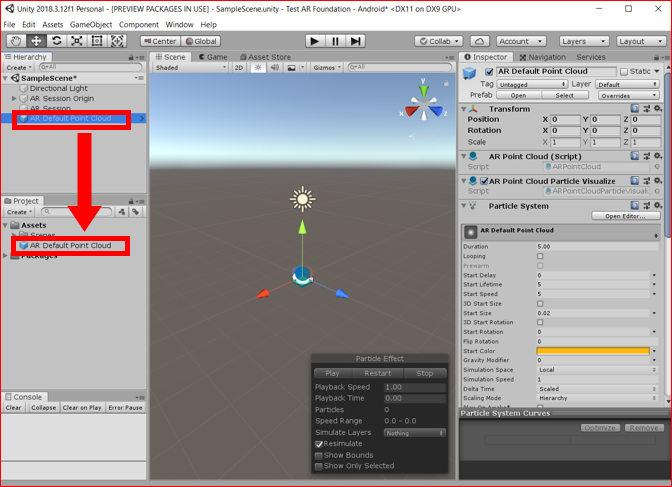
Task: Click the Inspector lock icon
Action: click(x=656, y=57)
